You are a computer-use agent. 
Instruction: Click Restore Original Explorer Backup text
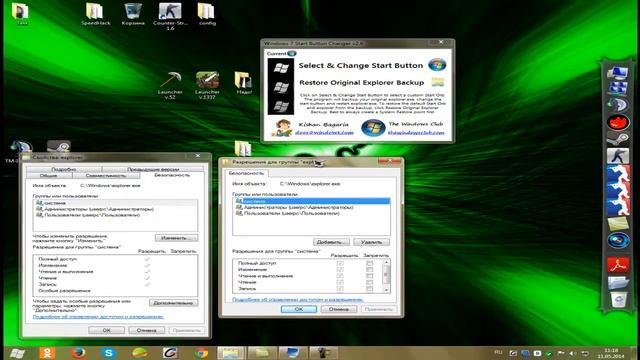(362, 82)
